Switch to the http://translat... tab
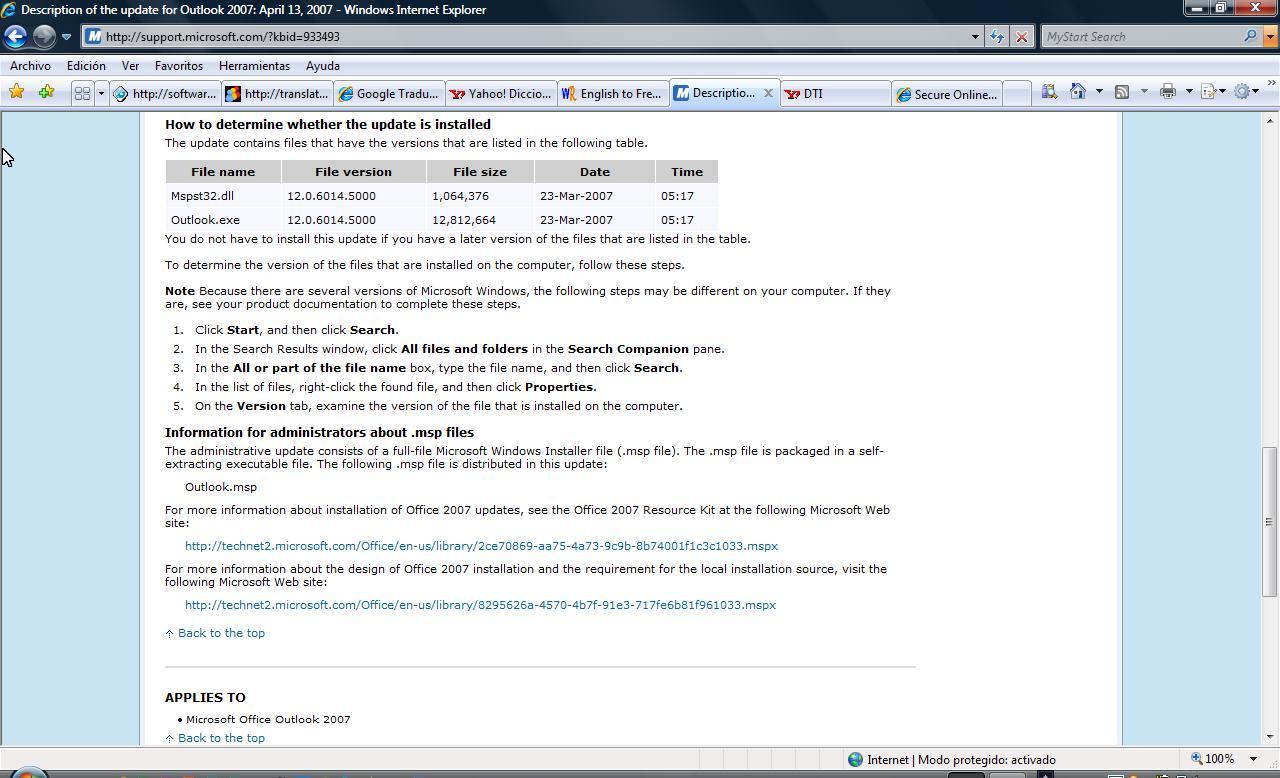Screen dimensions: 1280x778 [276, 93]
